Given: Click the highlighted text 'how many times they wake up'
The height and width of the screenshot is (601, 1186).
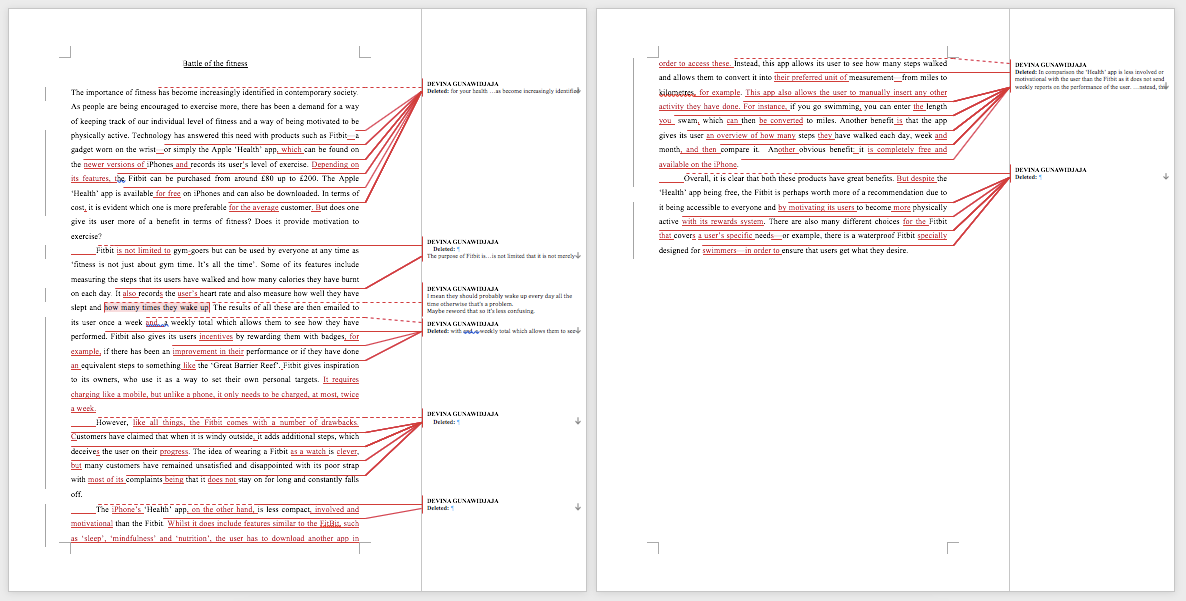Looking at the screenshot, I should pos(157,308).
